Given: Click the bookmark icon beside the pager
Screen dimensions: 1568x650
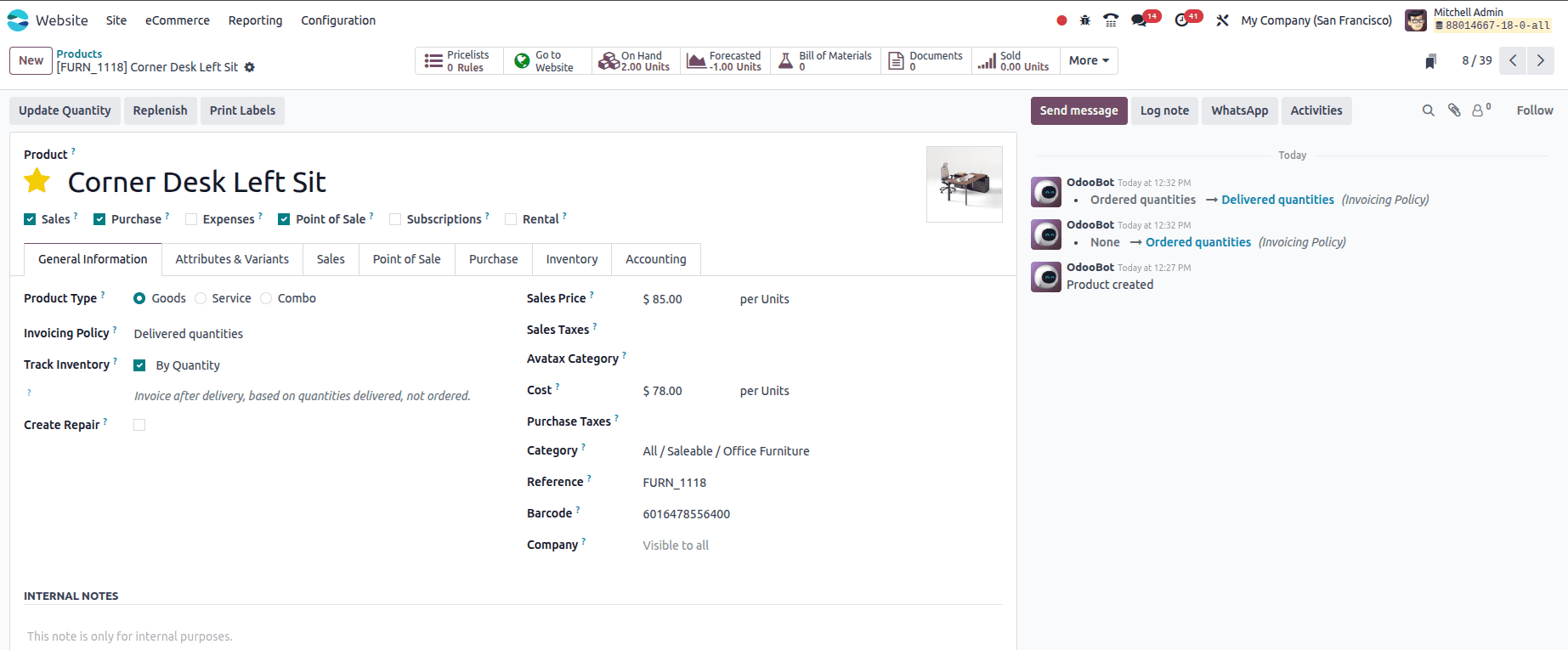Looking at the screenshot, I should [1431, 61].
